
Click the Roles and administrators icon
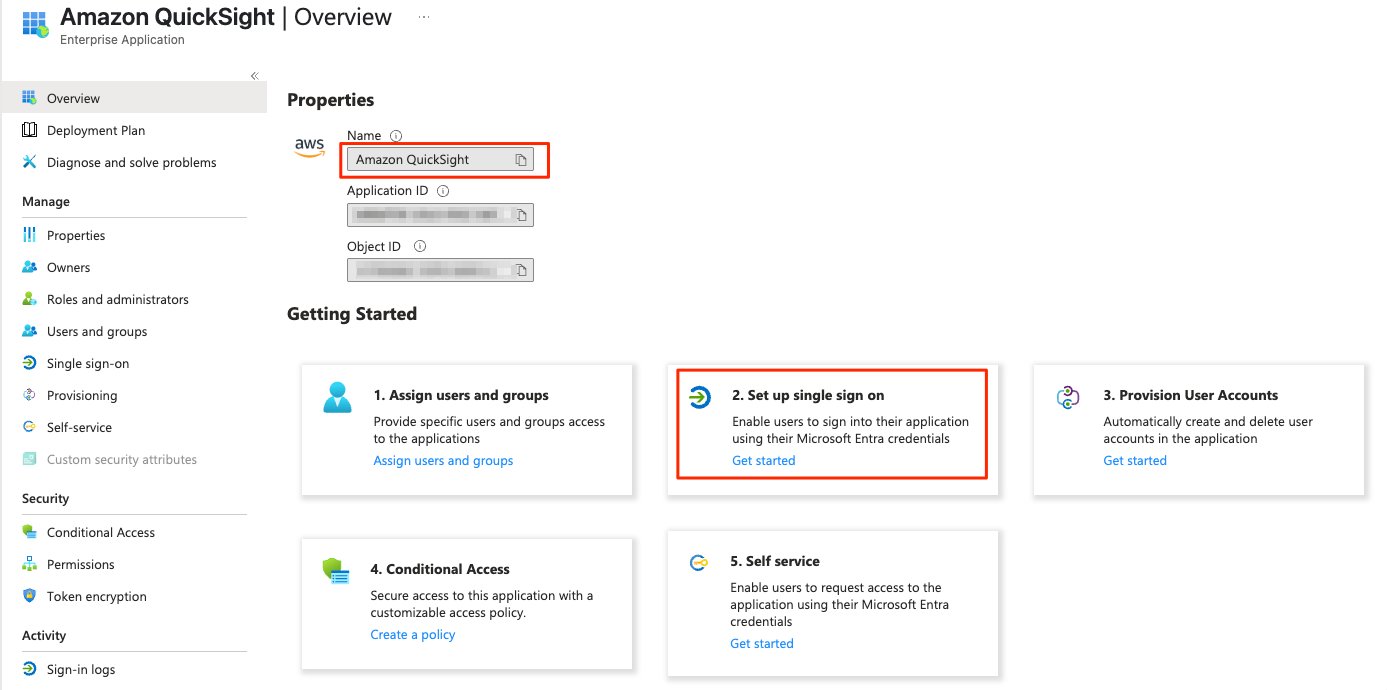(29, 299)
